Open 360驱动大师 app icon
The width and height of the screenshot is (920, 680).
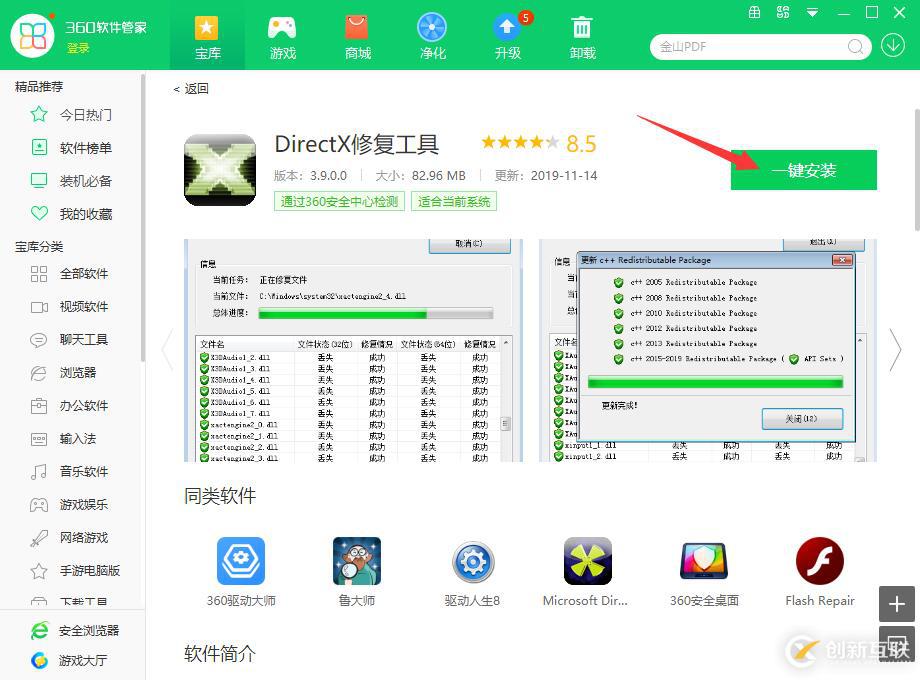[x=241, y=561]
